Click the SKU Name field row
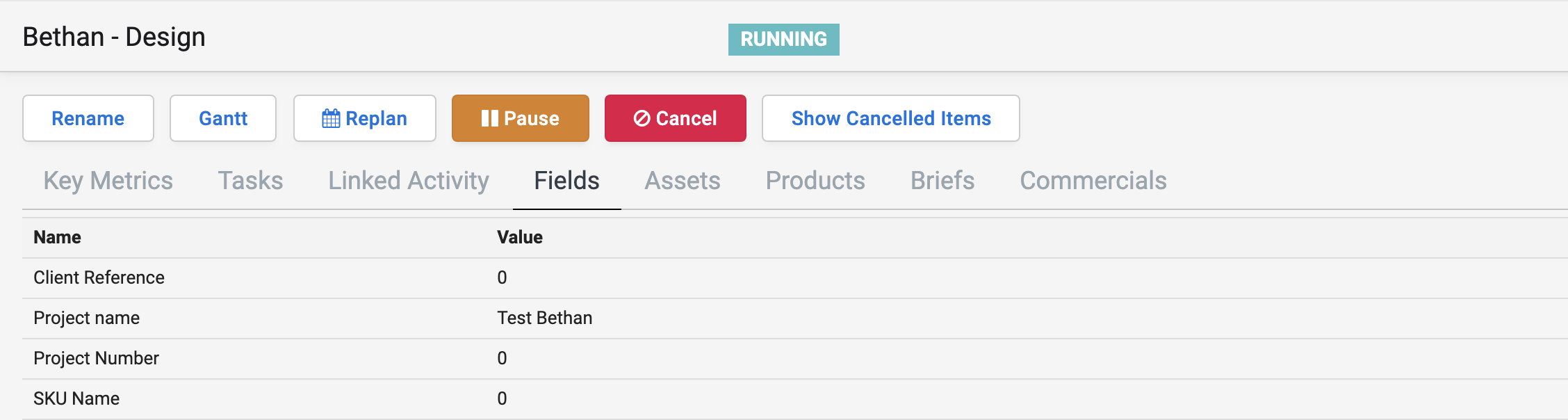The height and width of the screenshot is (420, 1568). click(76, 398)
